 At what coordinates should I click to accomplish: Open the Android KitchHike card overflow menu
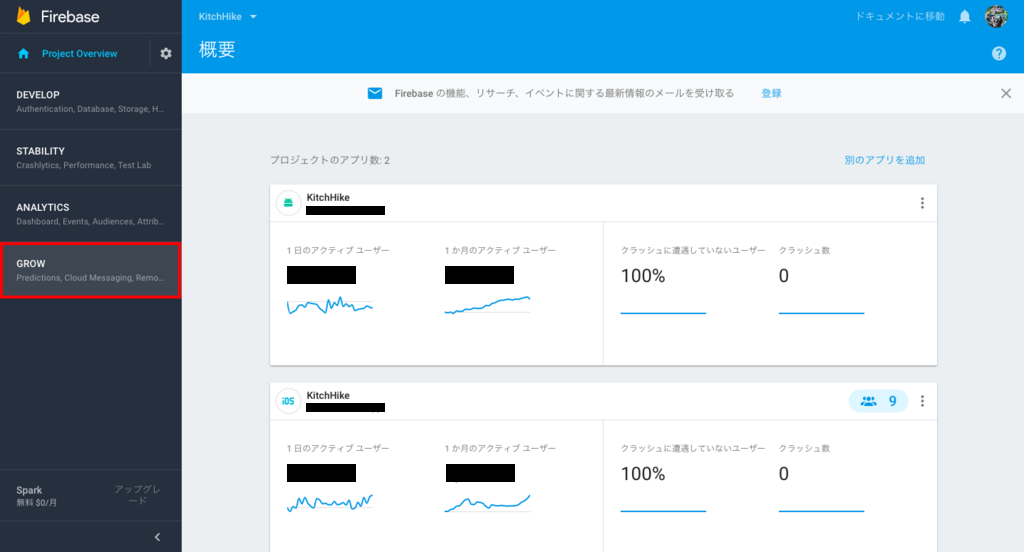click(x=922, y=203)
